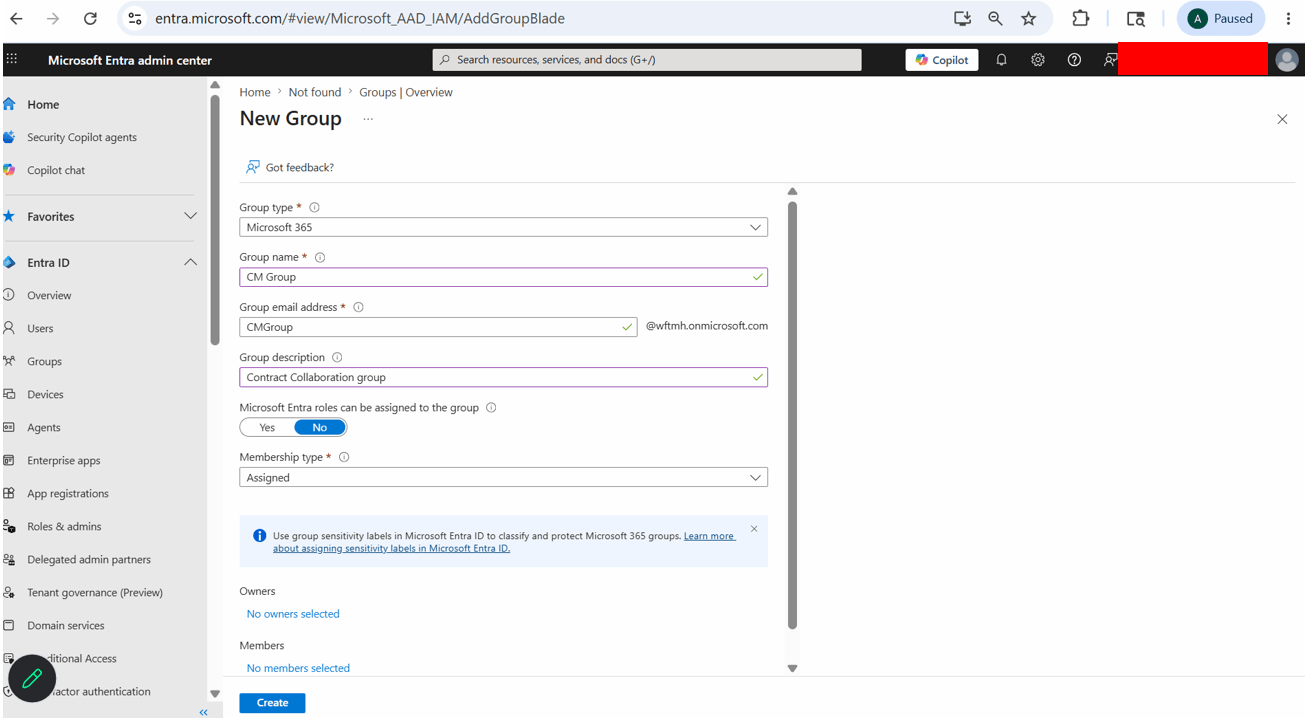The height and width of the screenshot is (718, 1314).
Task: Collapse sidebar with double chevron icon
Action: 203,712
